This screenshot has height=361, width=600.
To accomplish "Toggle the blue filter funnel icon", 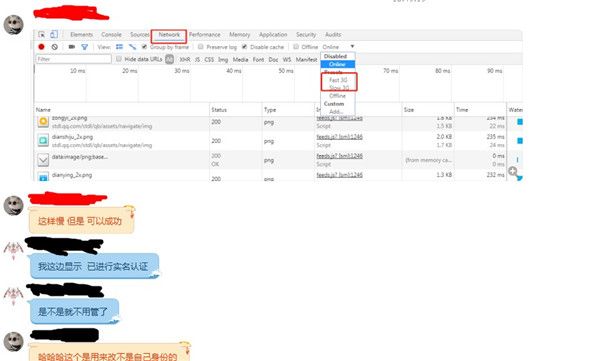I will (85, 47).
